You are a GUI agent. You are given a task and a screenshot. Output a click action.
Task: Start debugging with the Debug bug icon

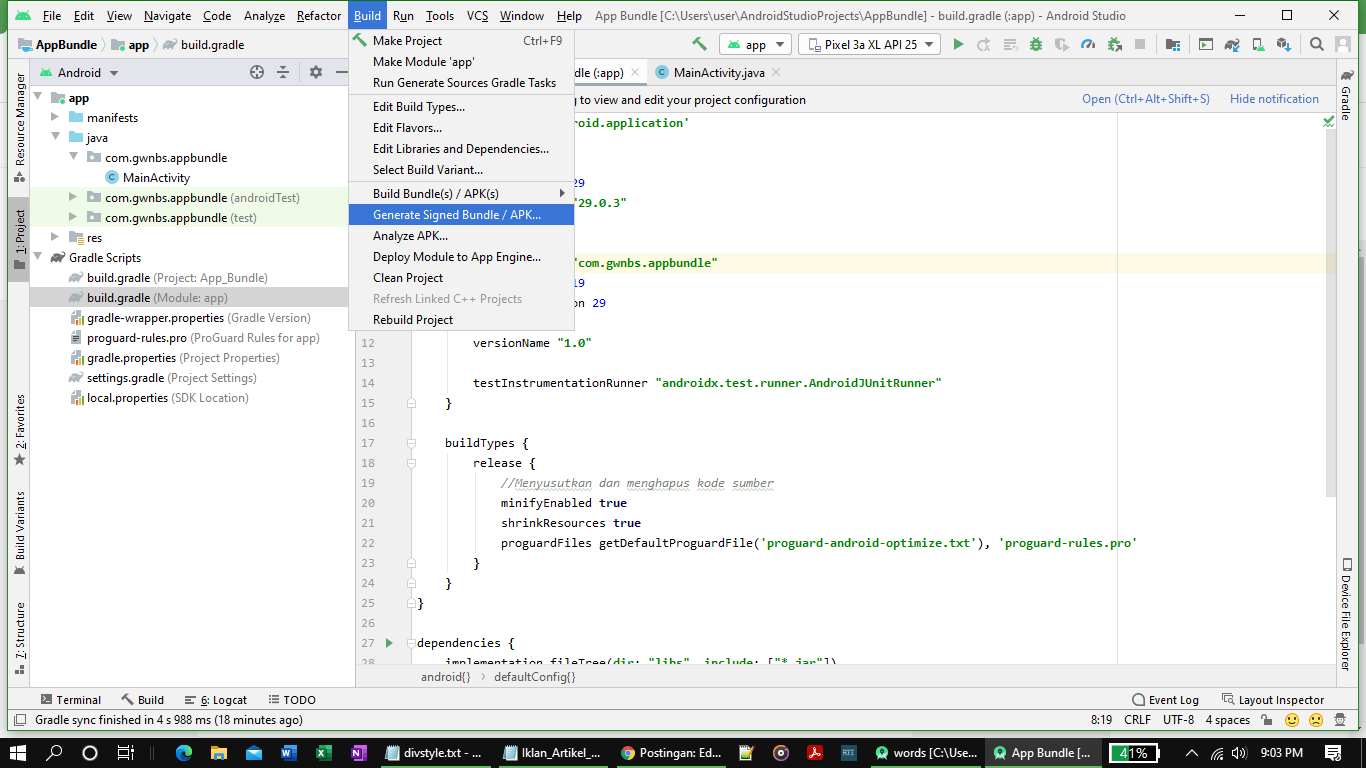point(1036,44)
